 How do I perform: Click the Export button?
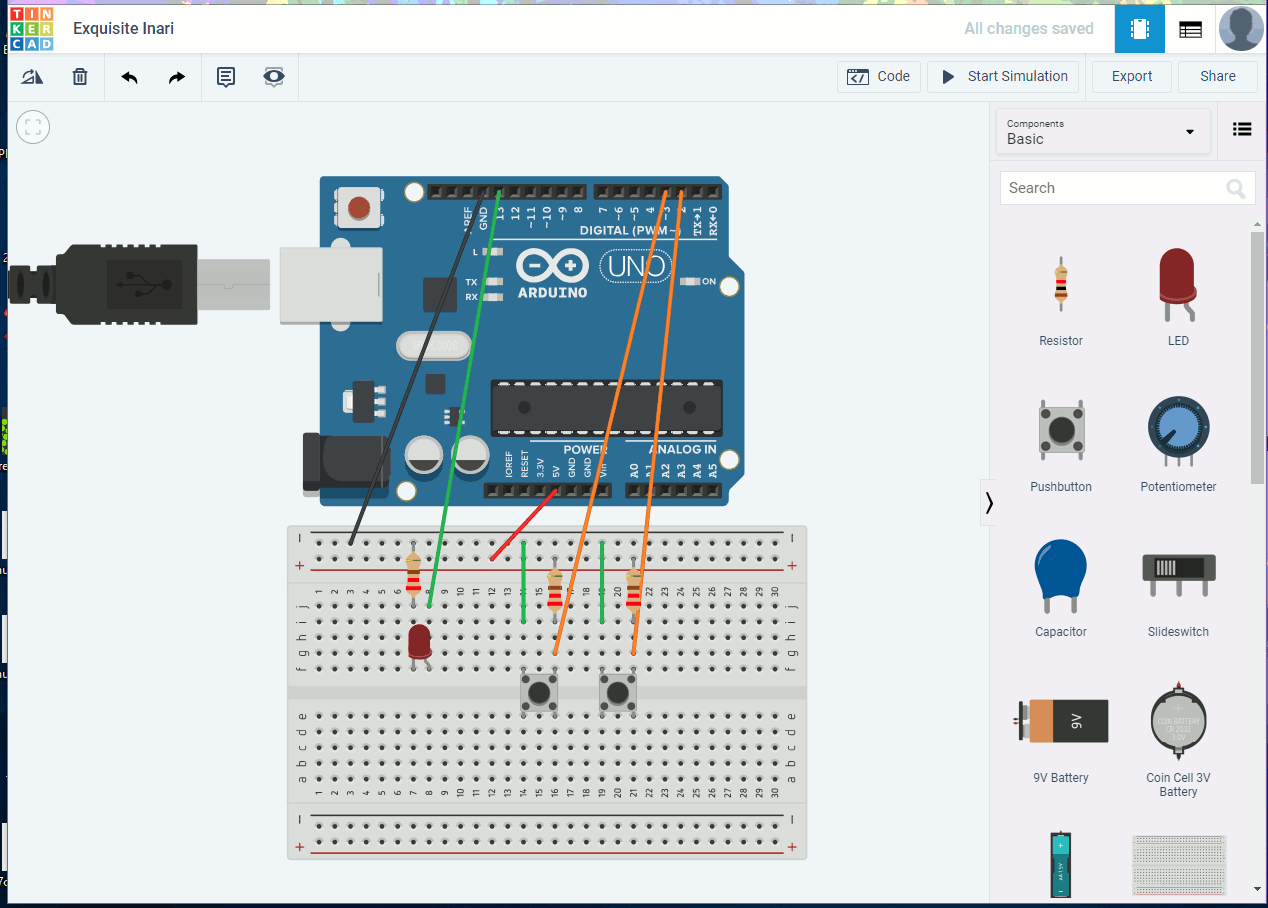(1132, 77)
